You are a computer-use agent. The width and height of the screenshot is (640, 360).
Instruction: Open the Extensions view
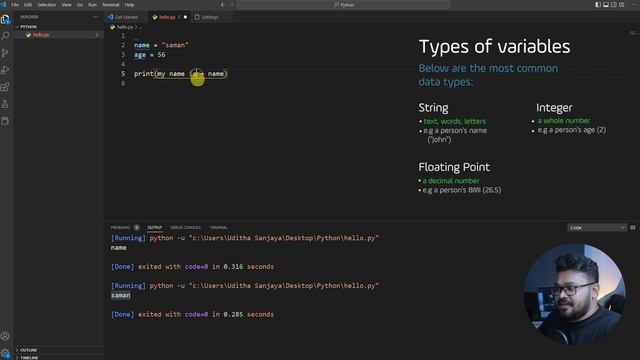(5, 87)
